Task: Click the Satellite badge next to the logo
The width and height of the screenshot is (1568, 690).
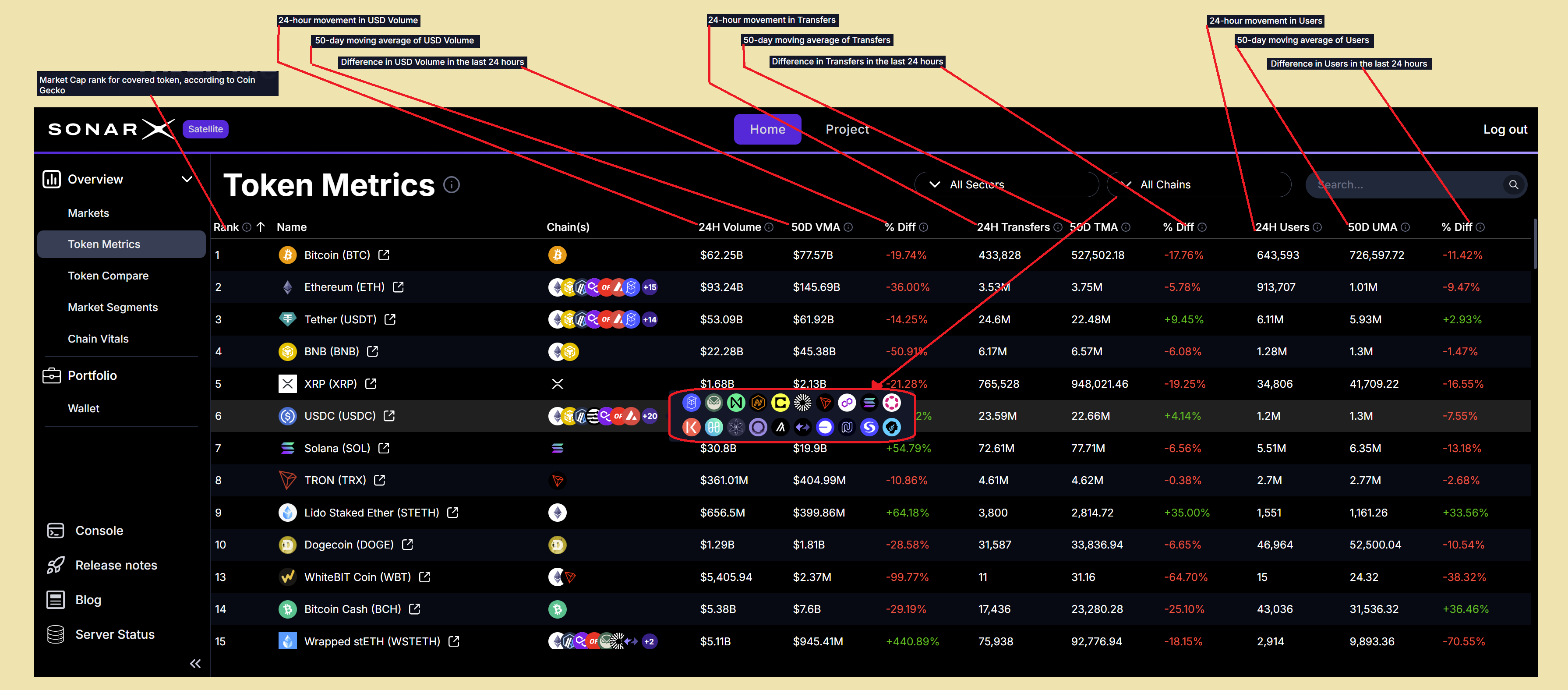Action: 205,129
